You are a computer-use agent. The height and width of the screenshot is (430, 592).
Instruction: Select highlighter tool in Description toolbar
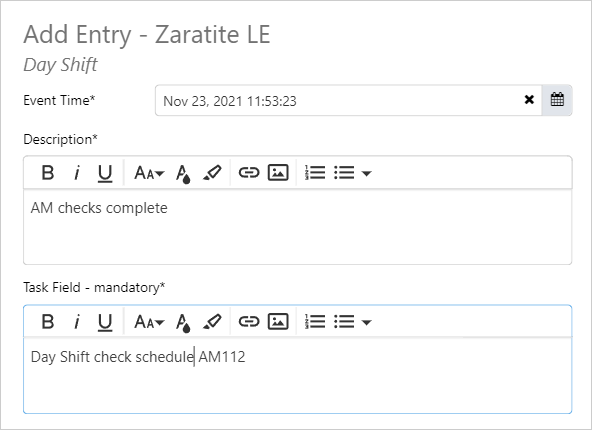pos(212,173)
